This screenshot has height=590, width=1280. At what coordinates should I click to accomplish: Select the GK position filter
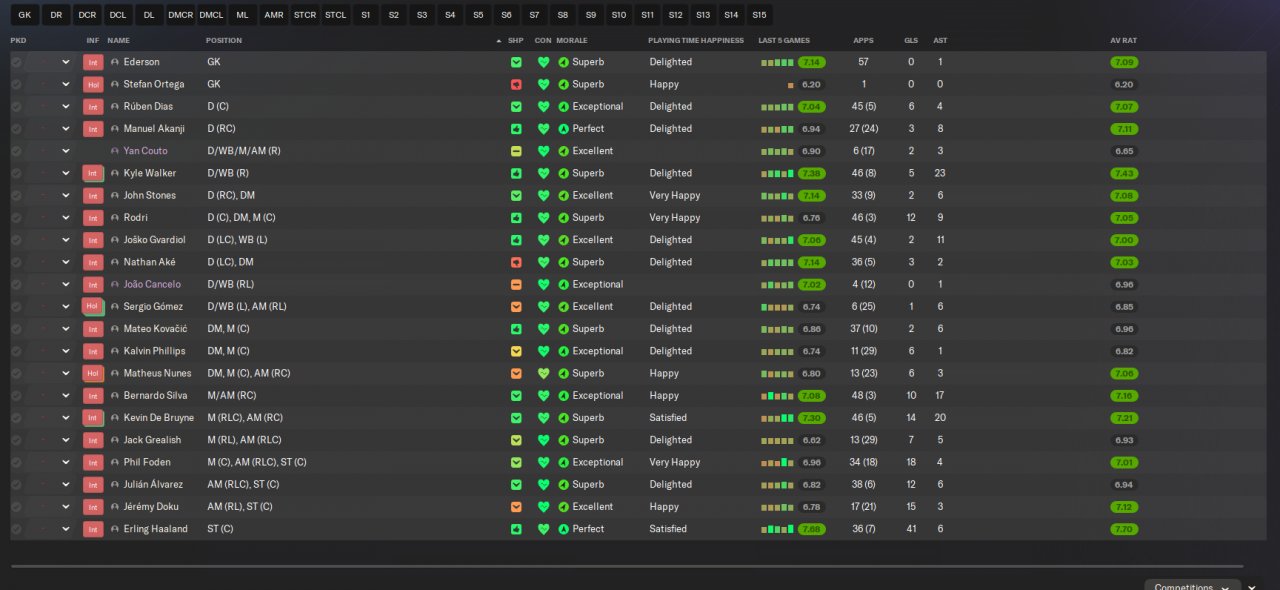[24, 15]
